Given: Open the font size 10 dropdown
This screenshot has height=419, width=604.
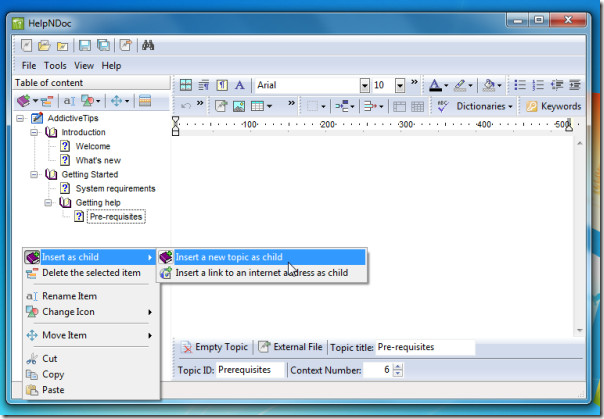Looking at the screenshot, I should [x=400, y=85].
